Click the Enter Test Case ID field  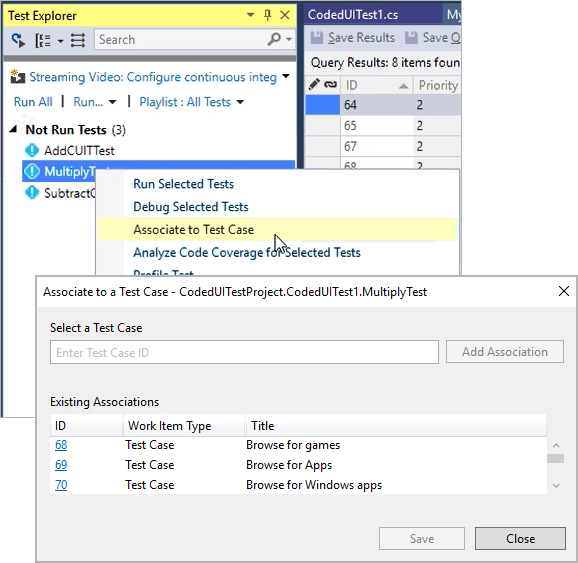[x=244, y=352]
